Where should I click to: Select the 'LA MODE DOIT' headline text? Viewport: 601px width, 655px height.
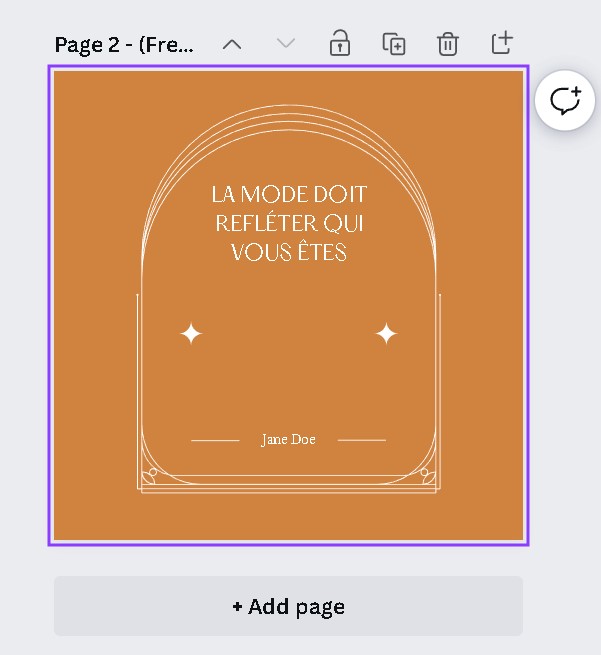pyautogui.click(x=289, y=195)
